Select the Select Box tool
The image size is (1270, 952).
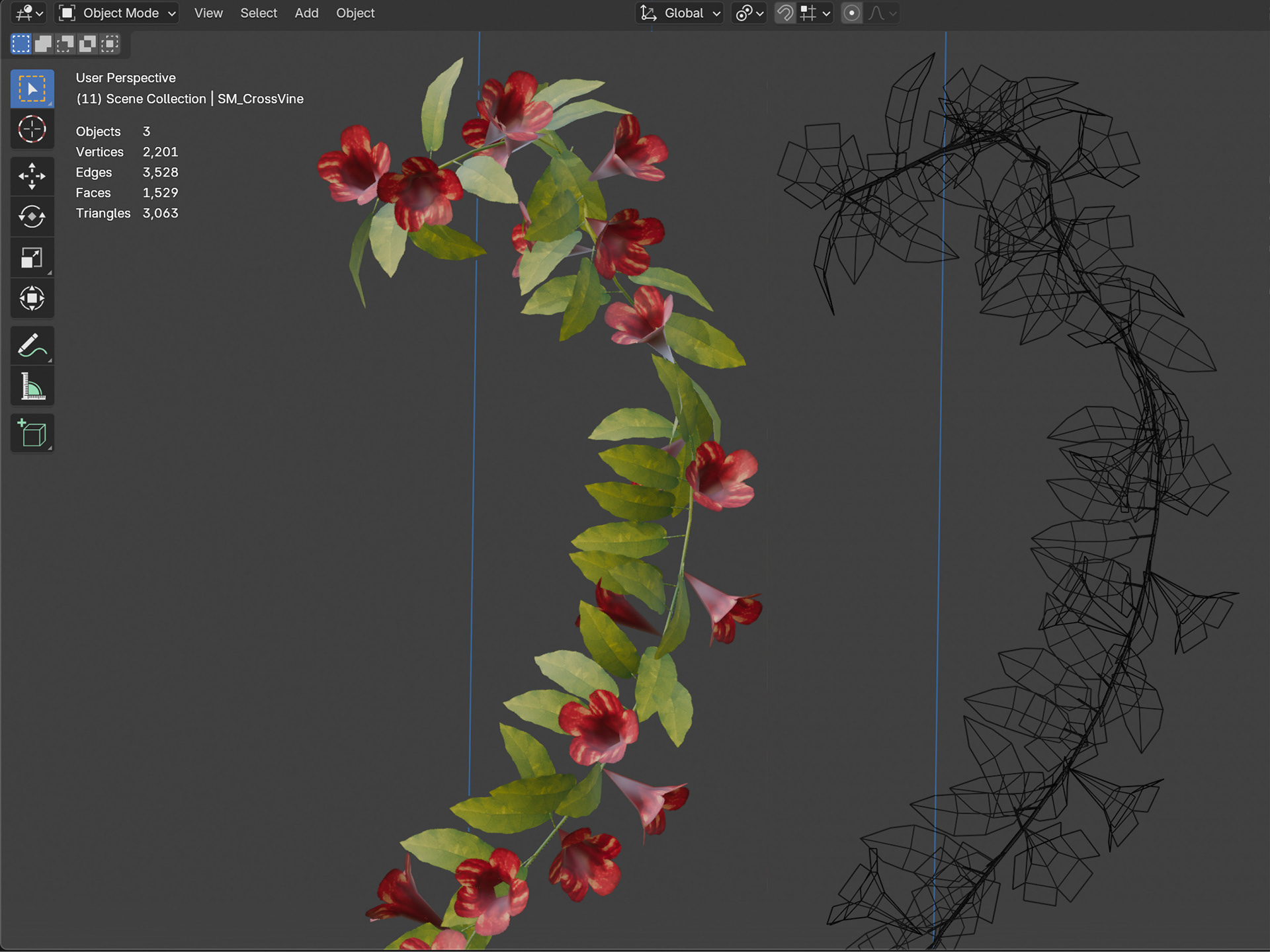(x=32, y=89)
